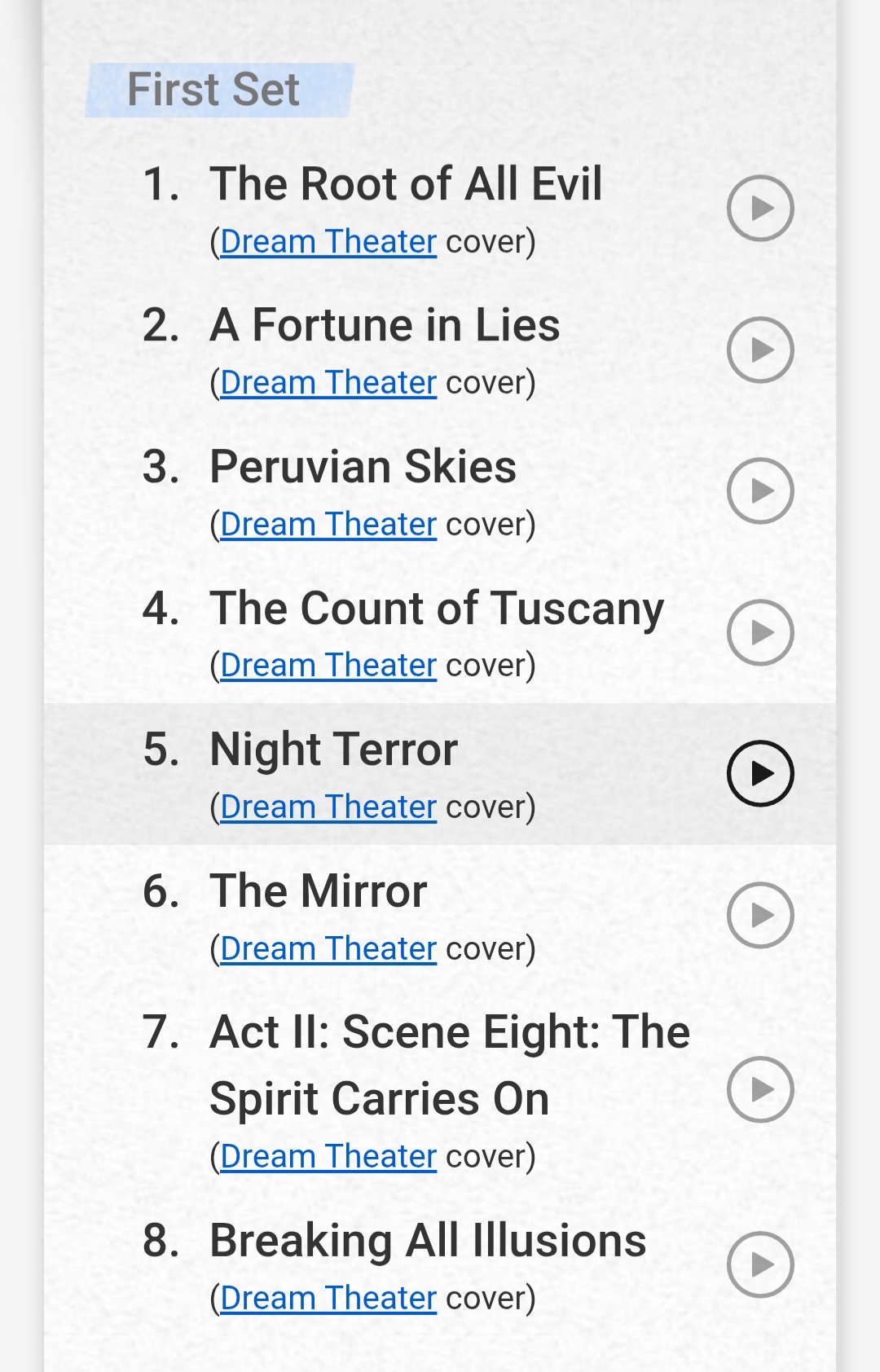Play A Fortune in Lies
This screenshot has width=880, height=1372.
760,350
